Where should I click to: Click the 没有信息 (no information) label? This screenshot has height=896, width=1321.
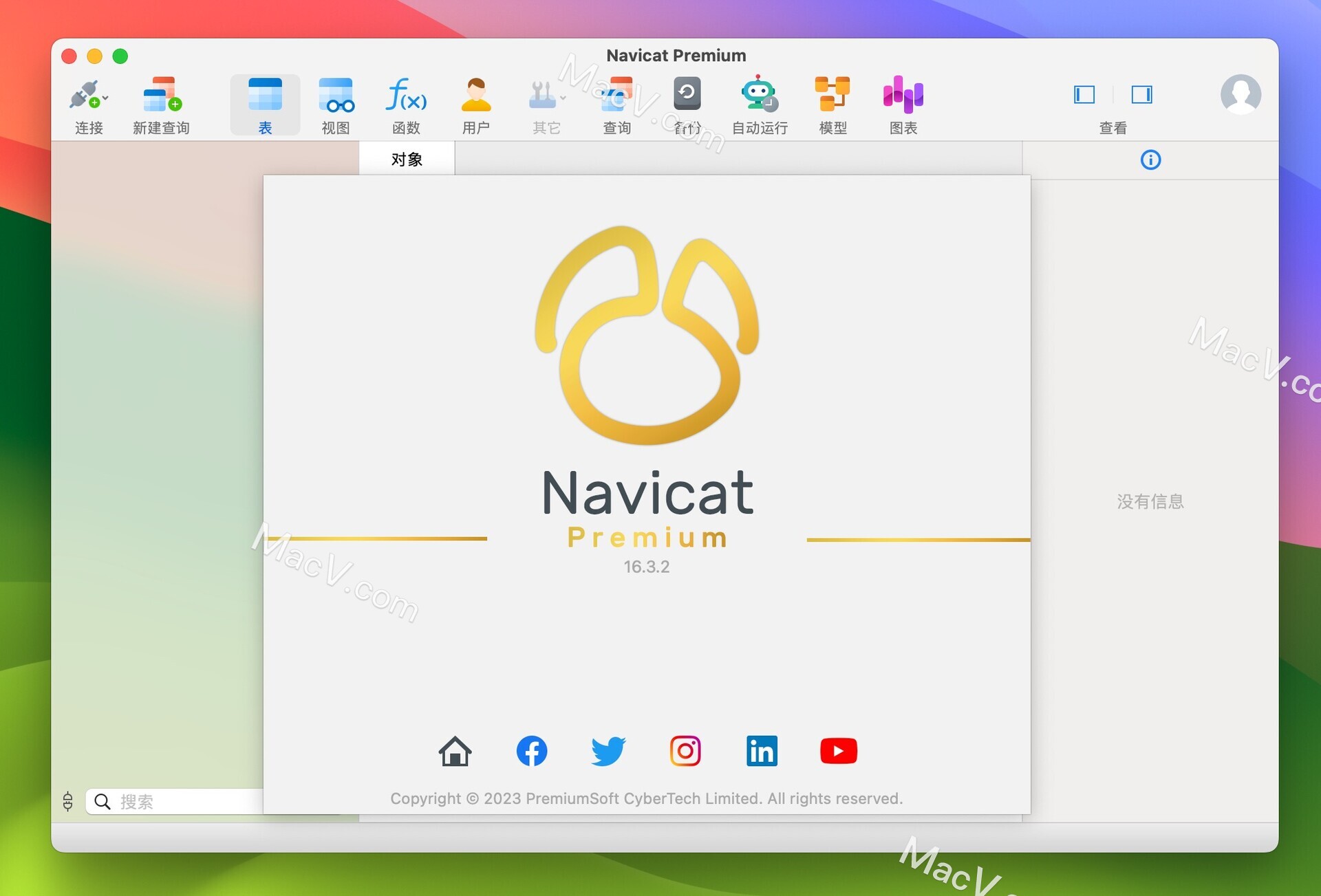pyautogui.click(x=1150, y=501)
